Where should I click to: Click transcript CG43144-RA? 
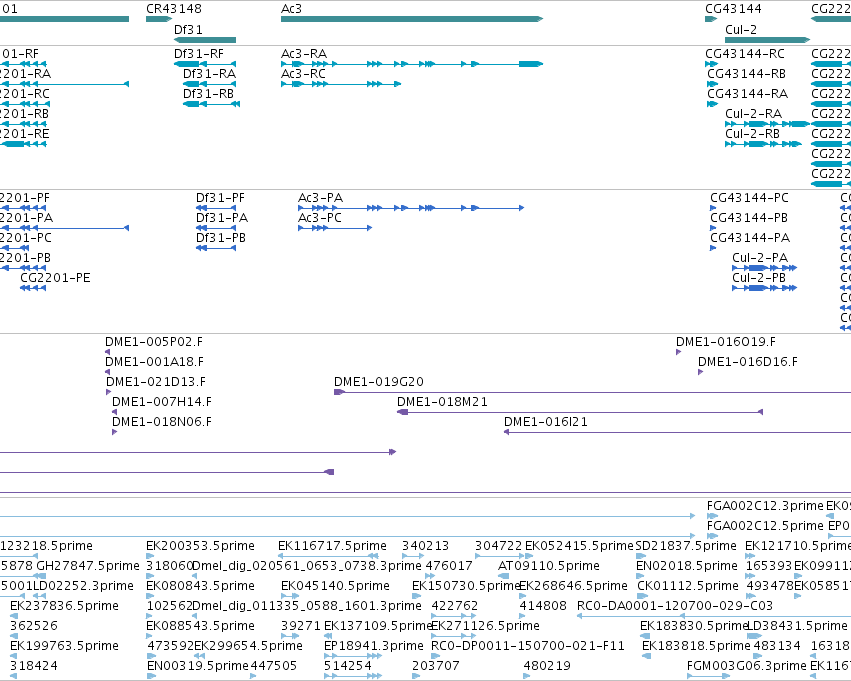point(713,104)
